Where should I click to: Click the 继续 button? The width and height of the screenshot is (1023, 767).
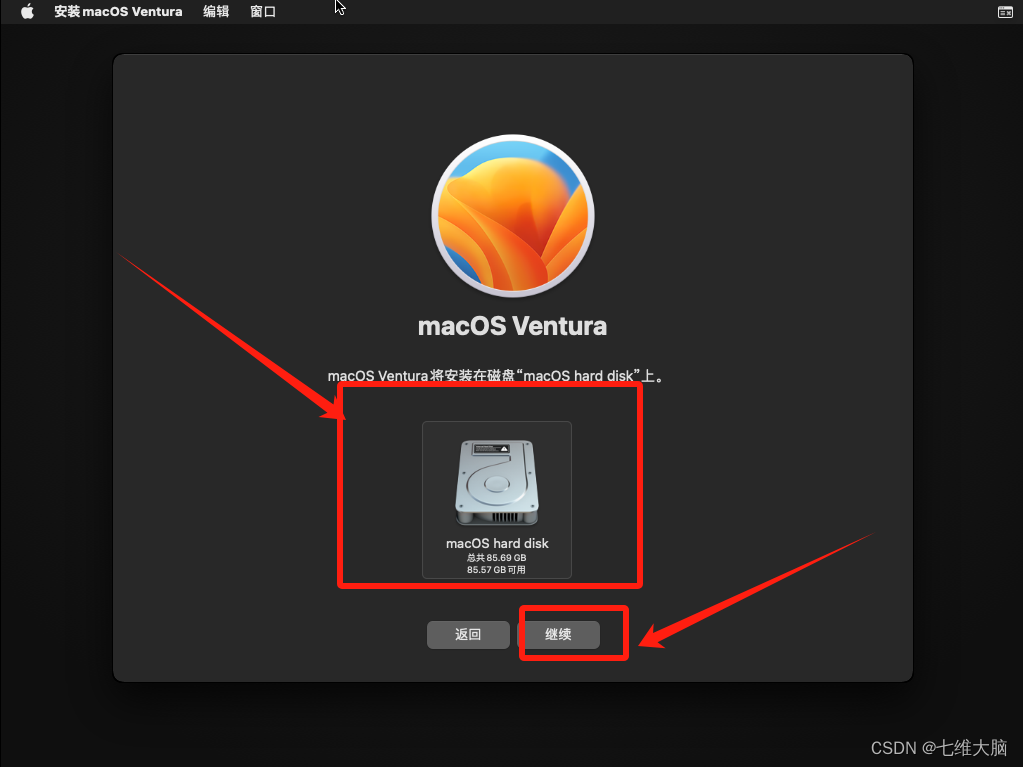point(558,635)
